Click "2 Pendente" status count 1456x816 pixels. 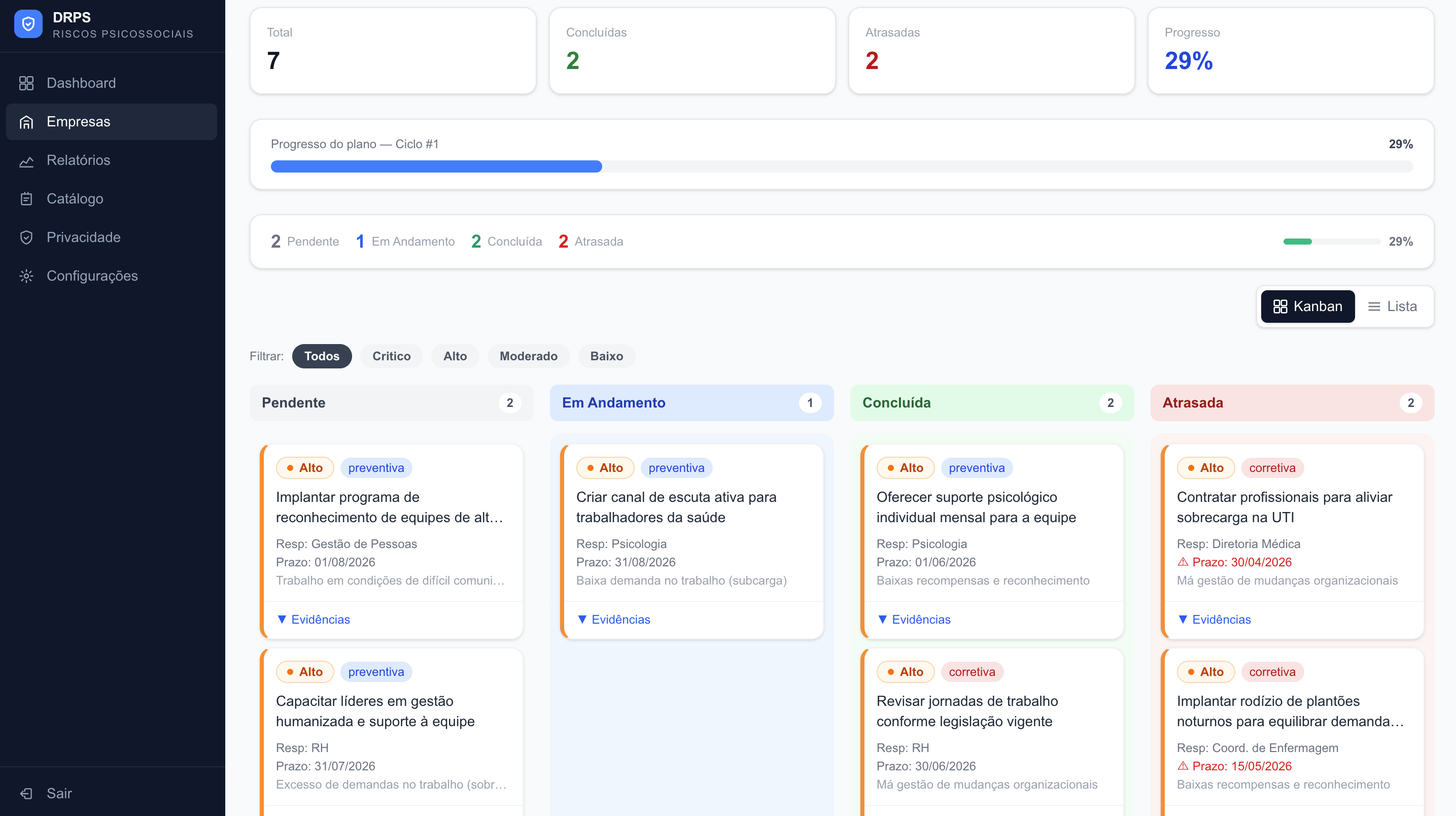pos(305,242)
